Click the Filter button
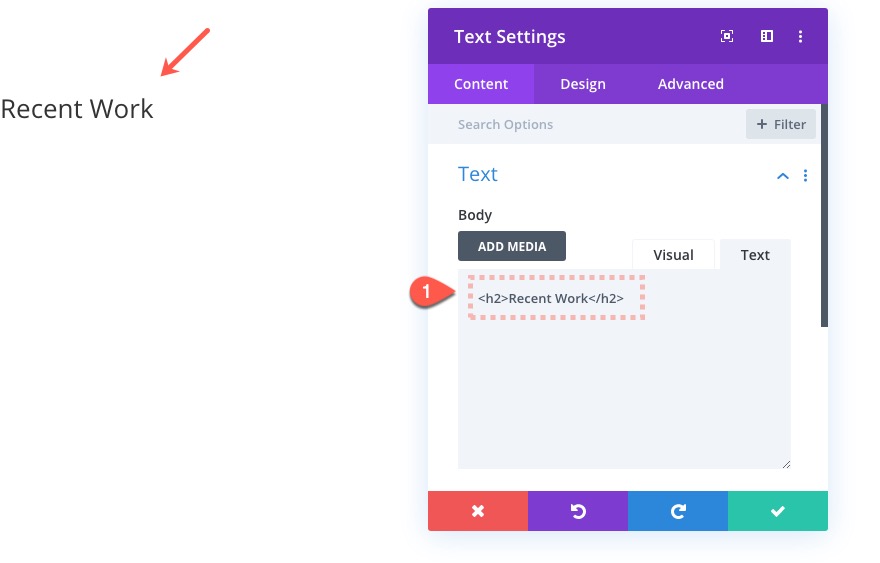Screen dimensions: 880x563 pyautogui.click(x=781, y=124)
